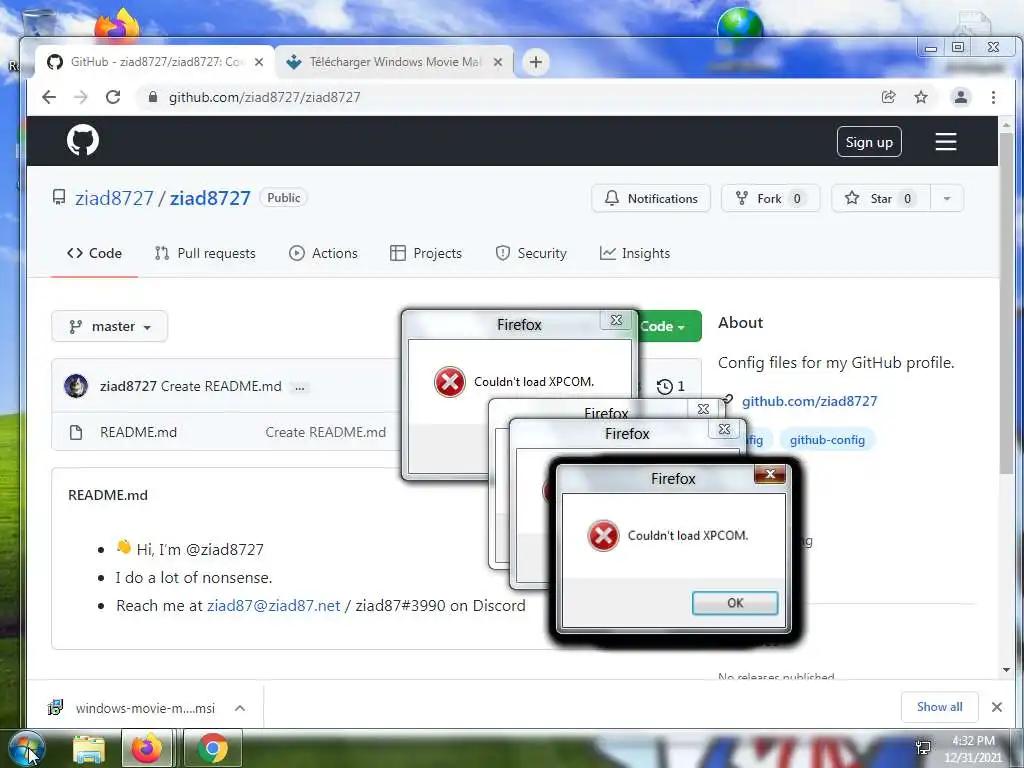
Task: Click the page vertical scrollbar
Action: (1006, 304)
